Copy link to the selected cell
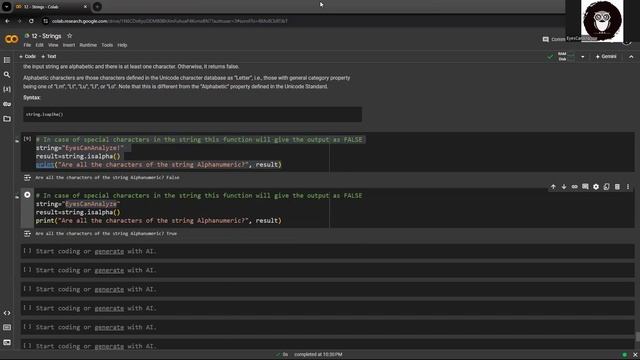This screenshot has width=640, height=360. 574,187
